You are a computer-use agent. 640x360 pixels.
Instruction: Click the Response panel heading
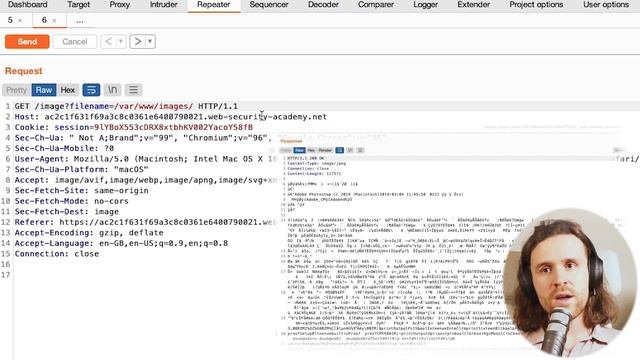[x=291, y=141]
